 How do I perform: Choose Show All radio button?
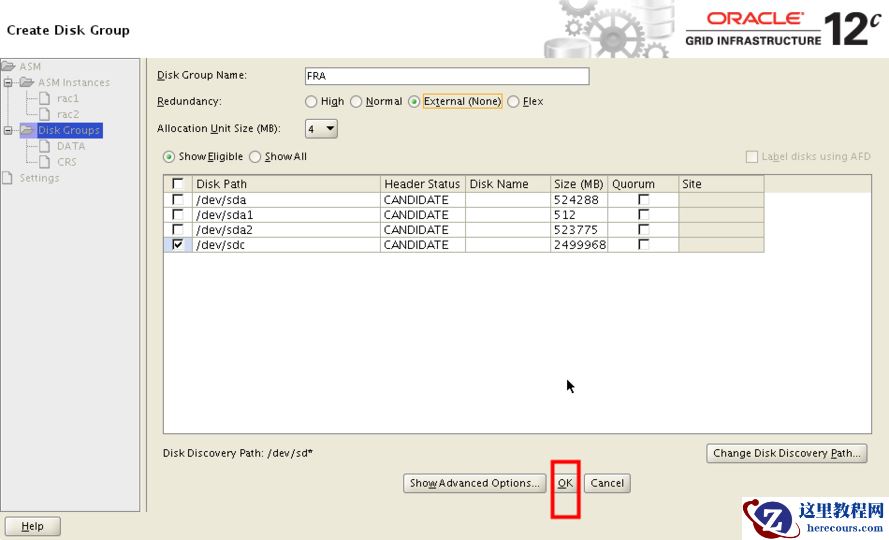pyautogui.click(x=255, y=157)
